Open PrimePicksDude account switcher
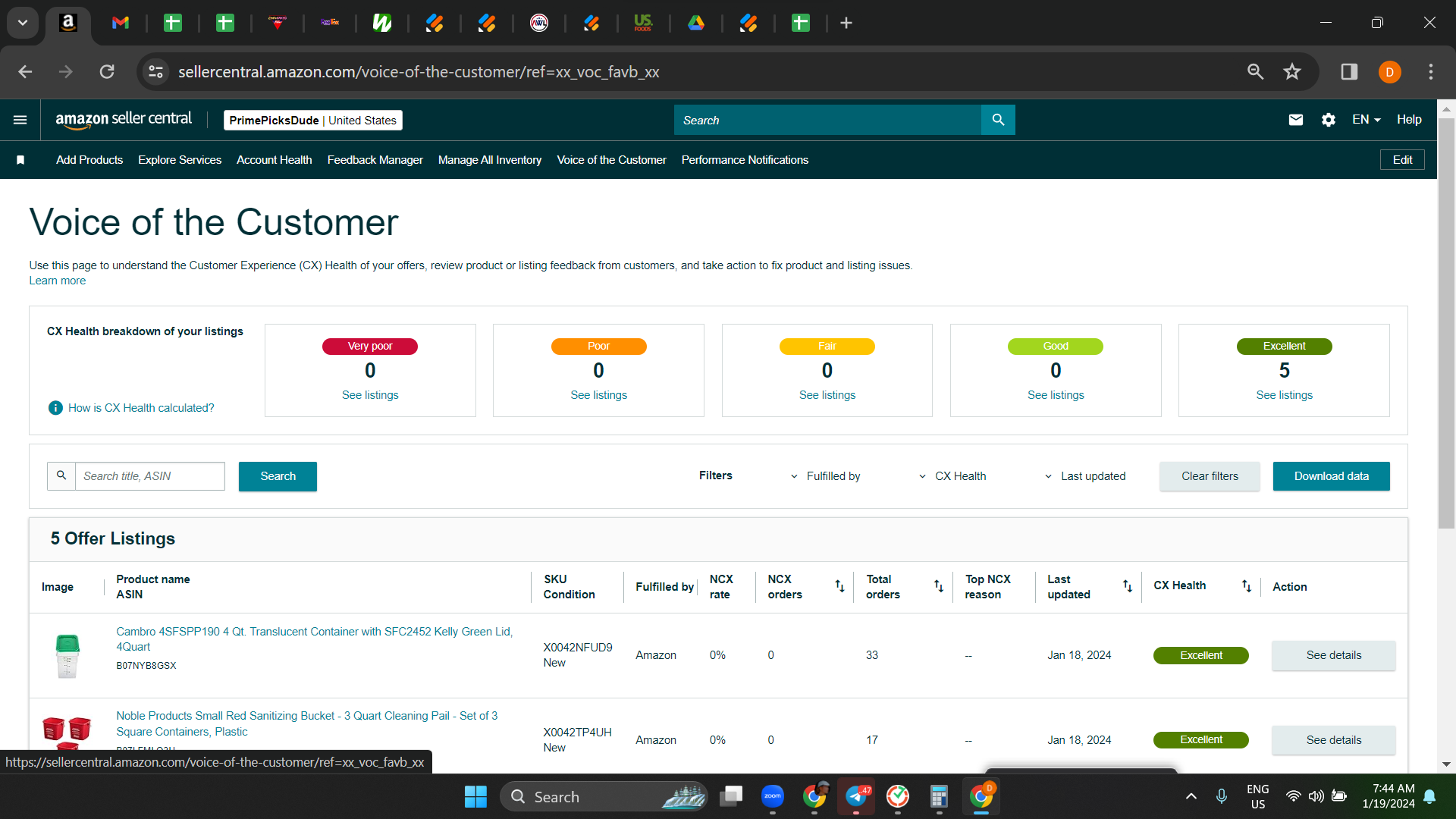Viewport: 1456px width, 819px height. pyautogui.click(x=312, y=120)
